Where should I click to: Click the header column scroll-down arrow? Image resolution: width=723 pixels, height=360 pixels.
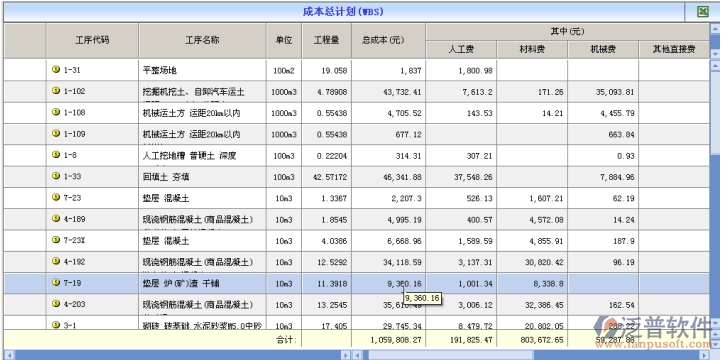point(715,53)
